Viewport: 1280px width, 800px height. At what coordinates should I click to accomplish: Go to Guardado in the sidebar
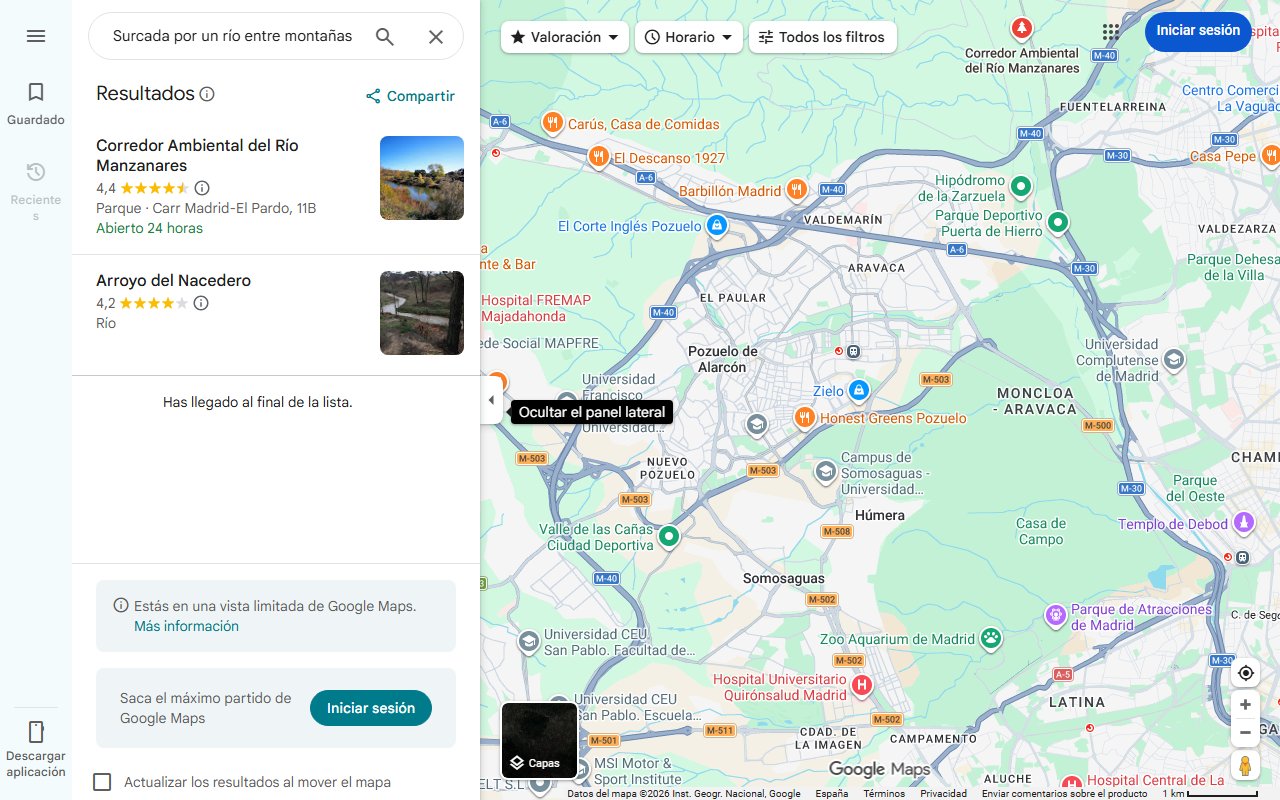click(x=36, y=100)
